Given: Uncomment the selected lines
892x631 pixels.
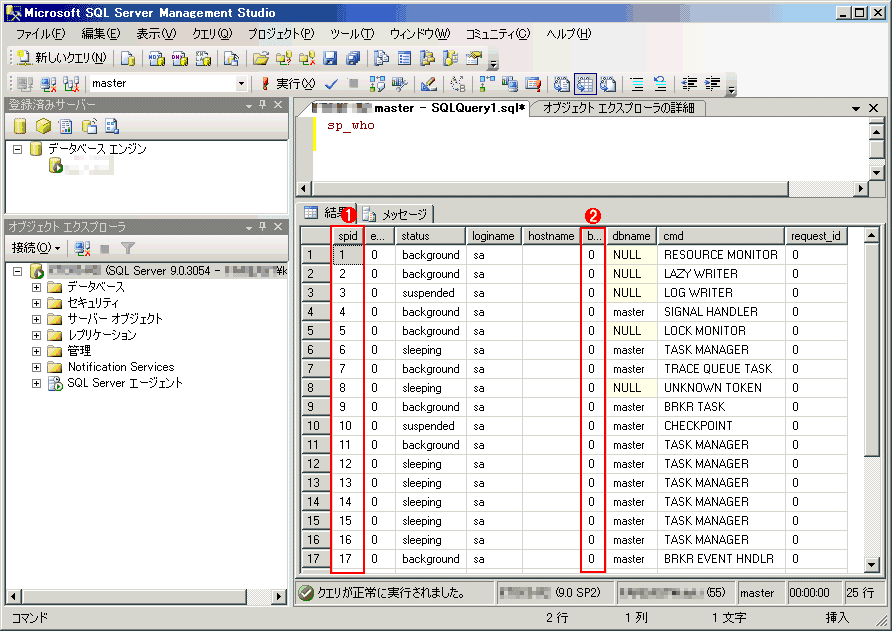Looking at the screenshot, I should tap(660, 84).
